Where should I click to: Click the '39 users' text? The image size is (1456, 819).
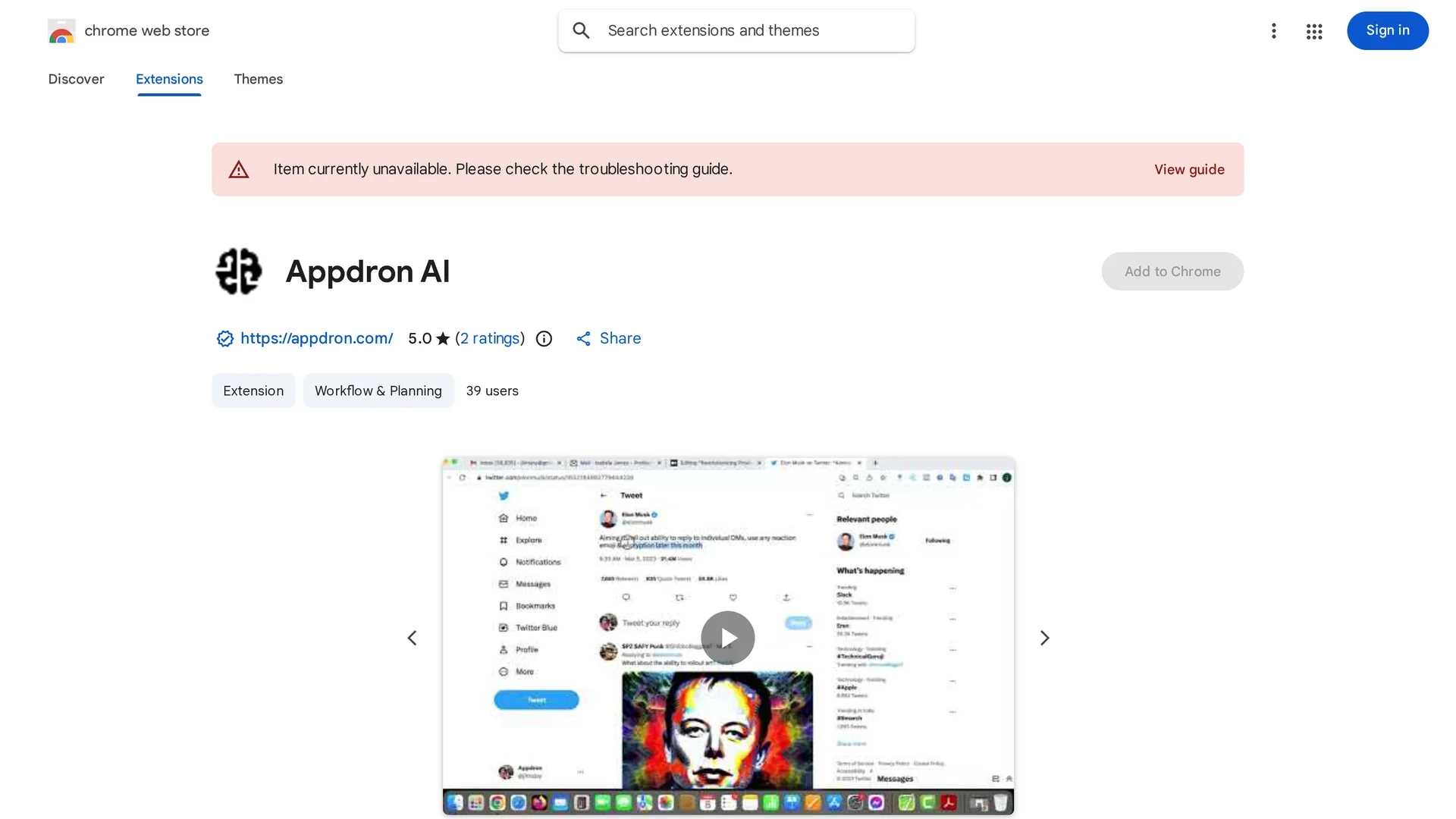492,391
